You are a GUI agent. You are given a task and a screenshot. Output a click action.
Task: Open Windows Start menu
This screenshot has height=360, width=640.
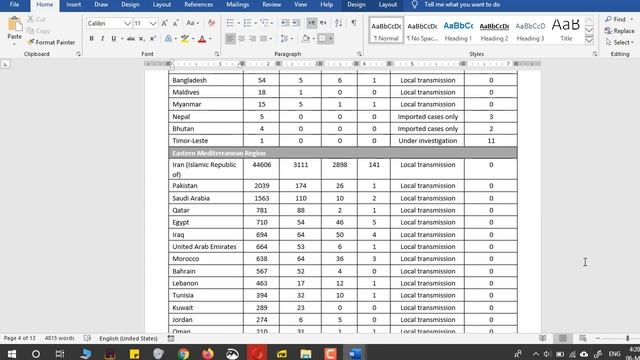click(x=11, y=353)
